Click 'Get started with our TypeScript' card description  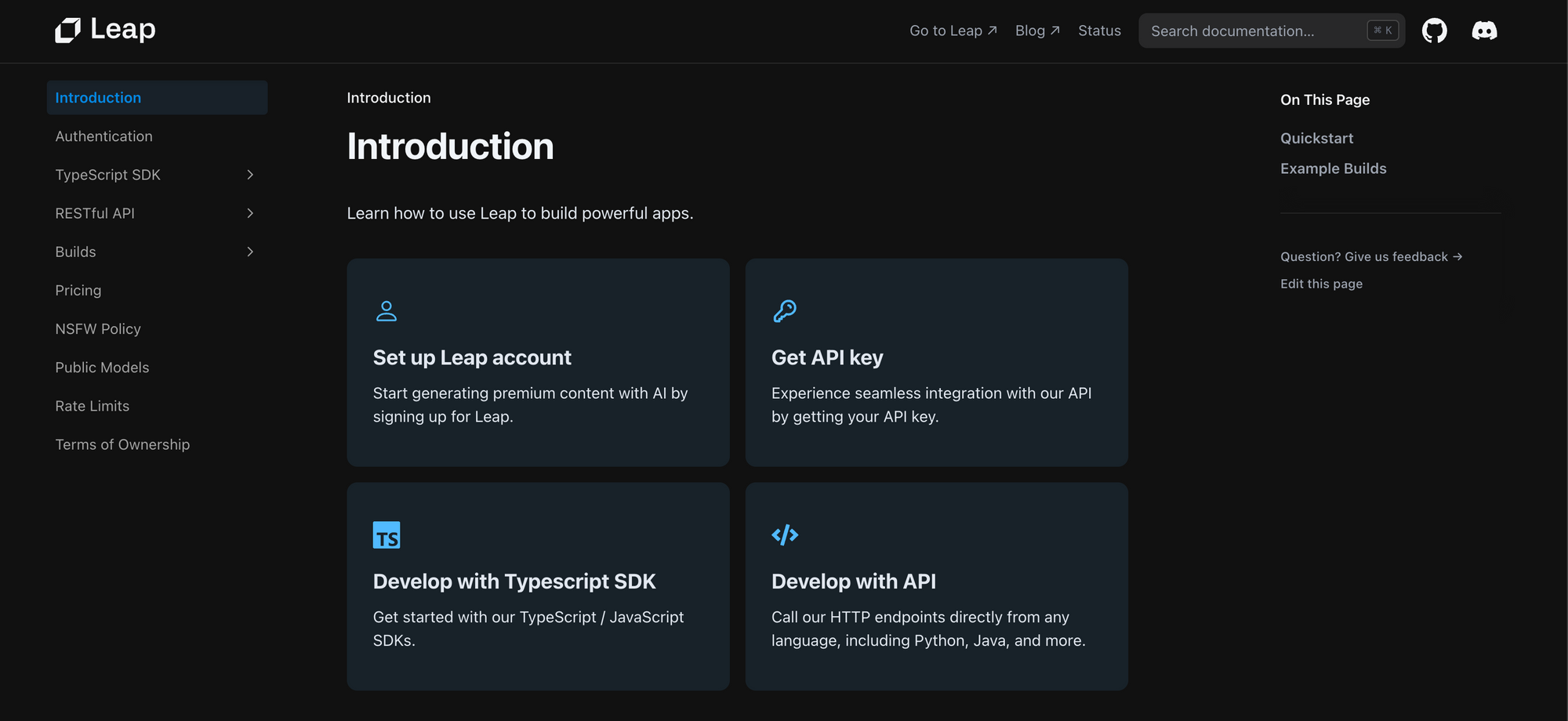tap(528, 629)
